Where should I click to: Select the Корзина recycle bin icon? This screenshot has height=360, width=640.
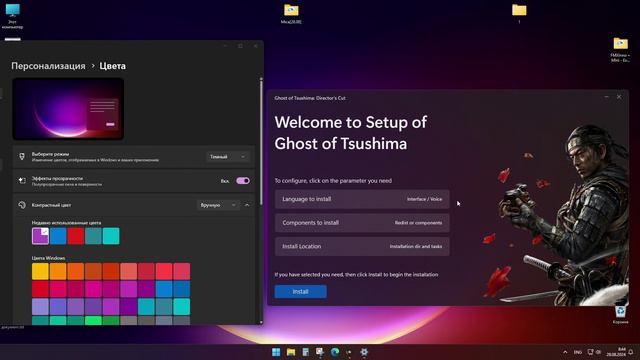point(620,315)
